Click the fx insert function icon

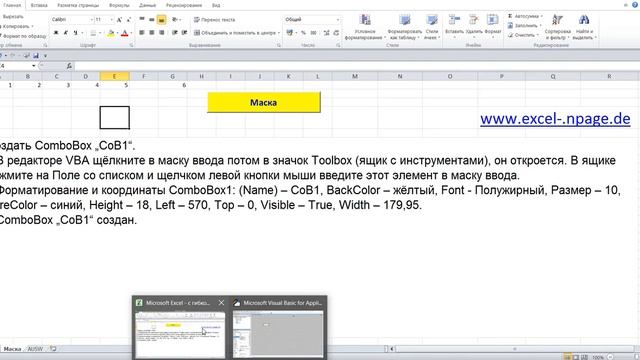pos(69,66)
